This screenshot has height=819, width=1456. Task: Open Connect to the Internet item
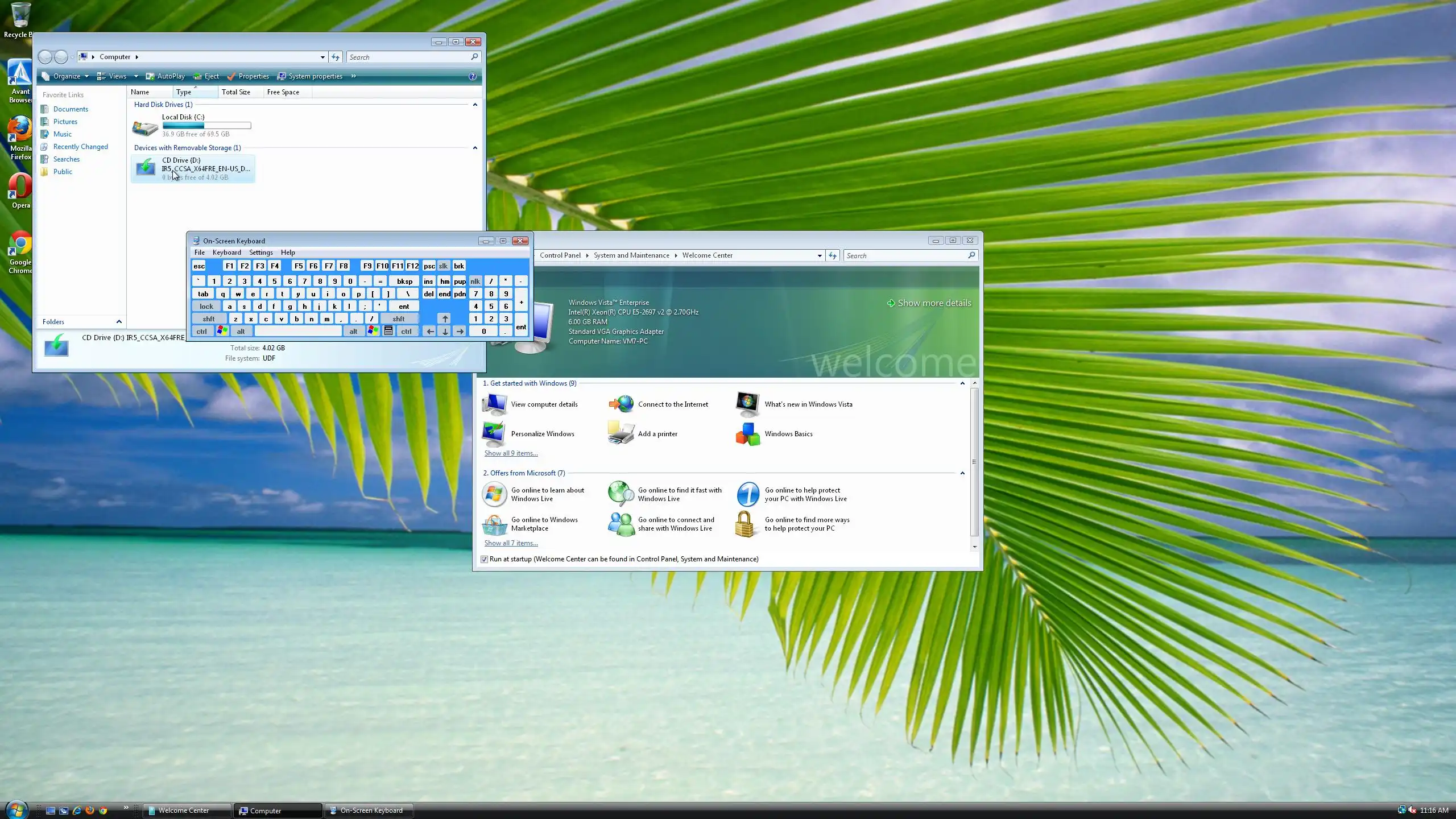(672, 404)
